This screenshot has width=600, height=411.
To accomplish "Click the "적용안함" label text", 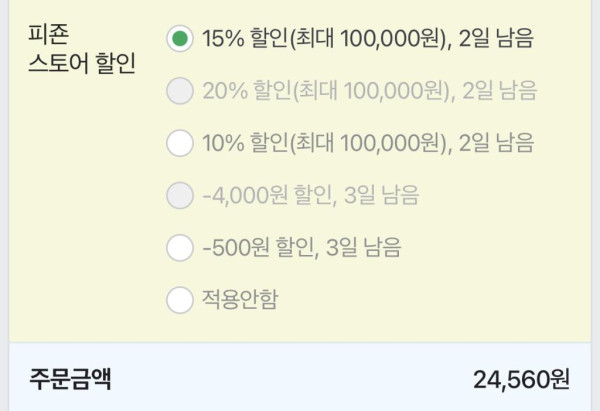I will (240, 299).
